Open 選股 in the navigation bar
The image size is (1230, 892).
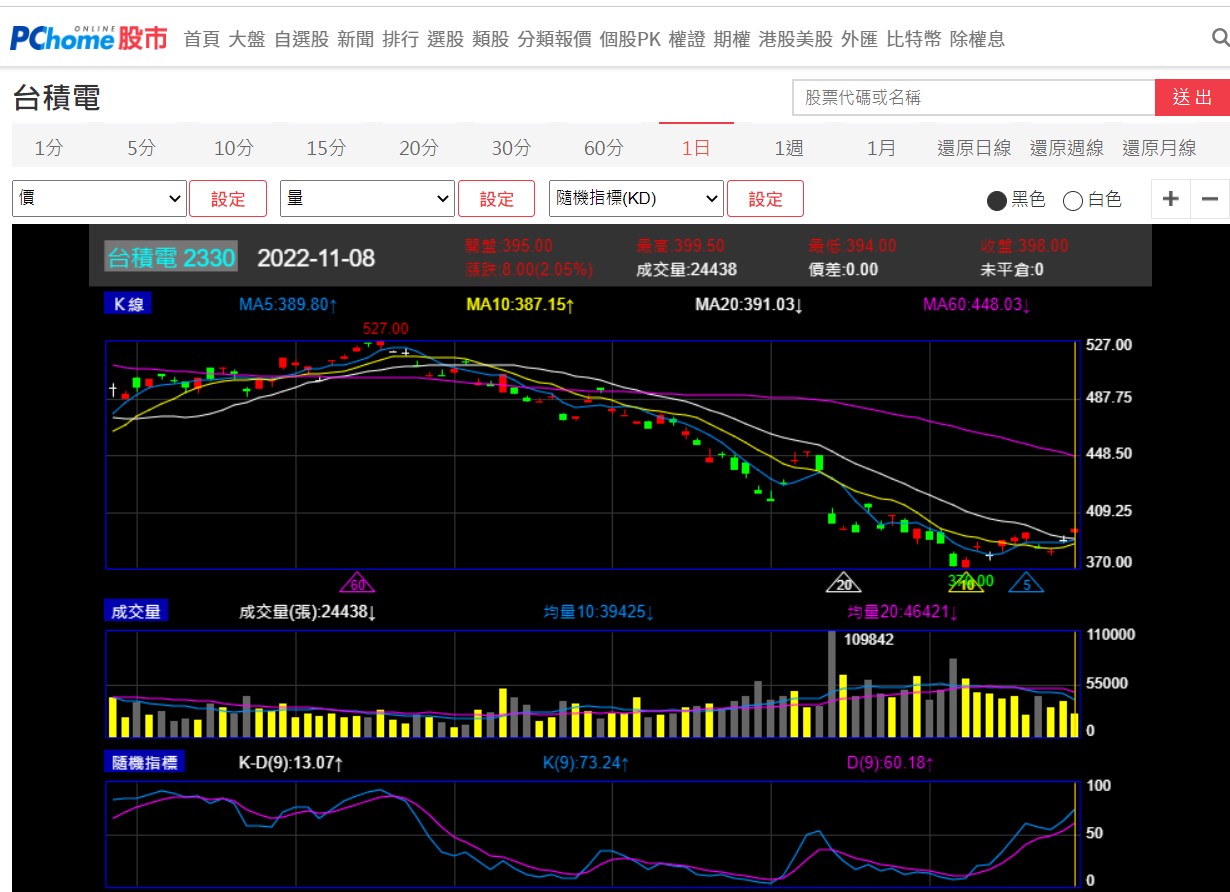445,39
